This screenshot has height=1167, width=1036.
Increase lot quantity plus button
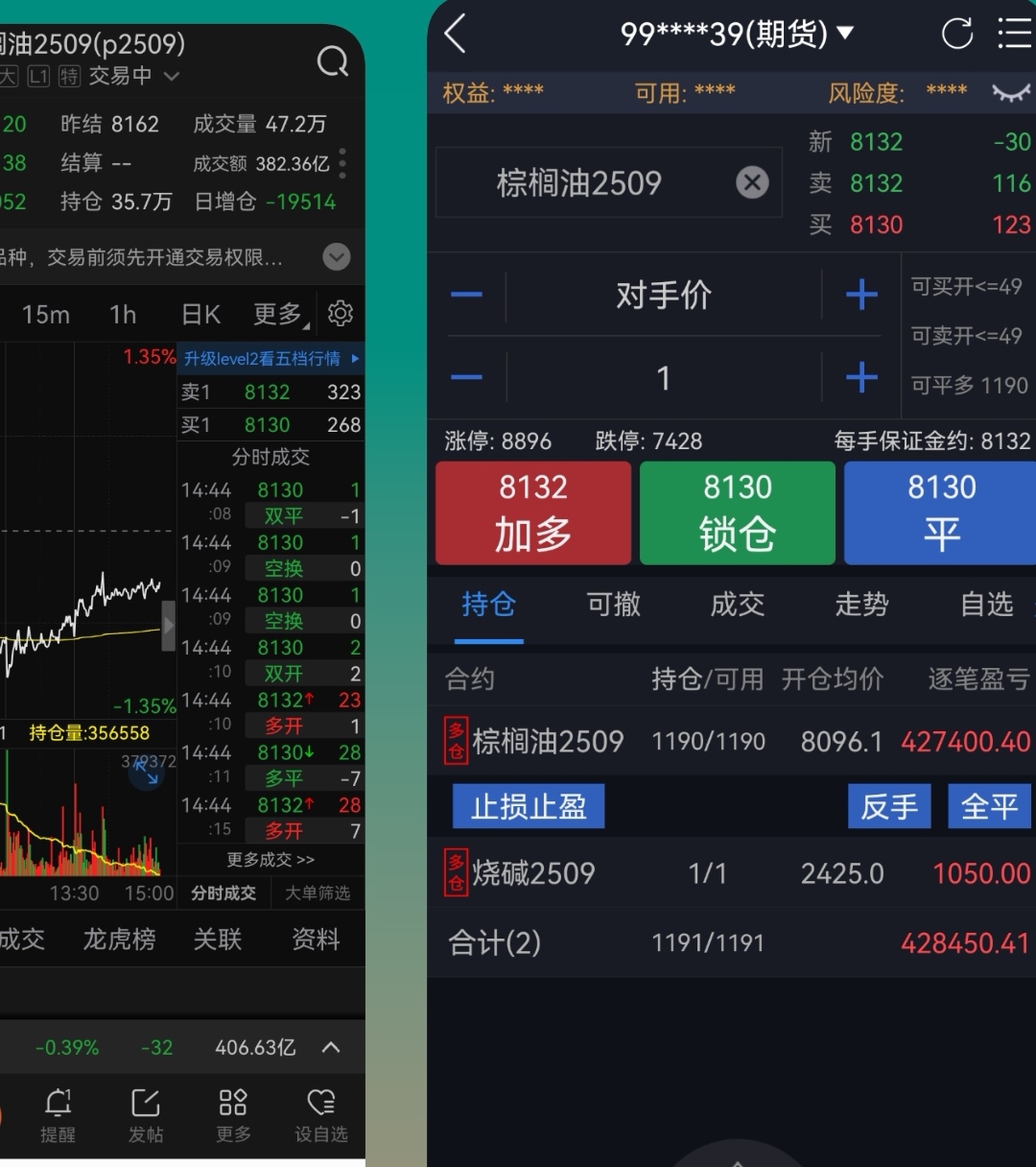[861, 377]
